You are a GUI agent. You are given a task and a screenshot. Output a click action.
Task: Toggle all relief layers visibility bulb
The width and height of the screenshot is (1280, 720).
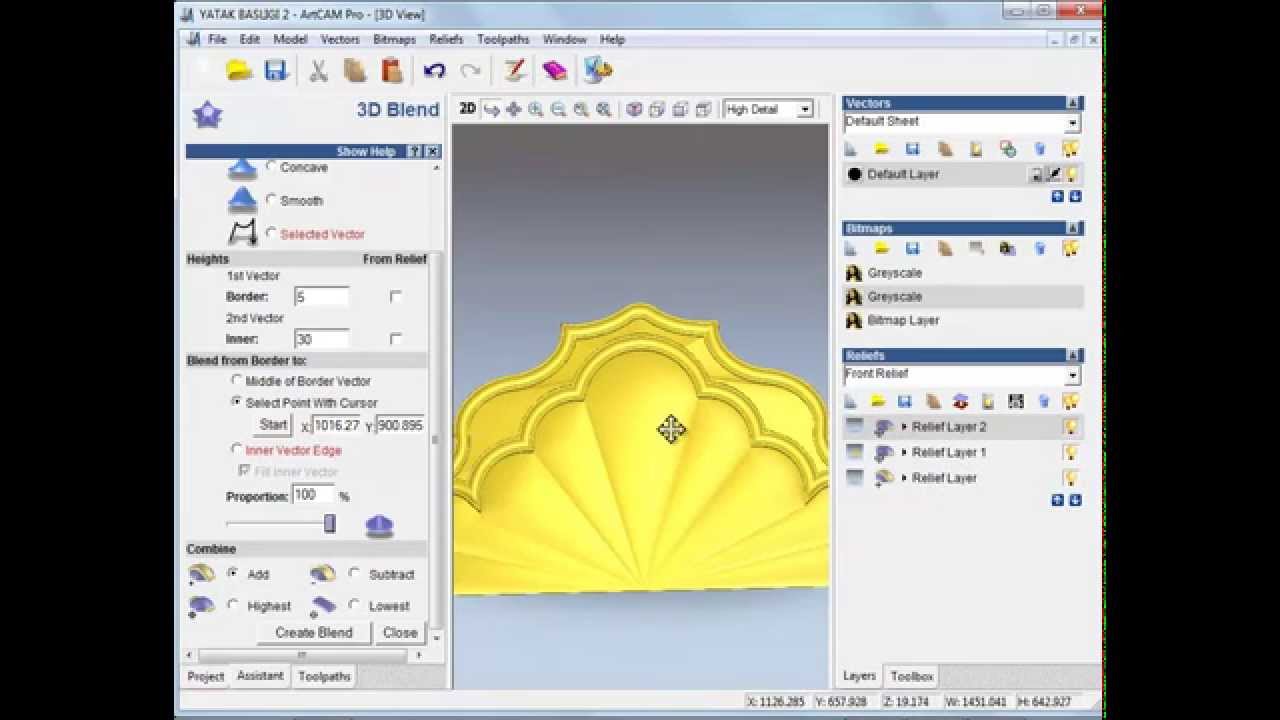pos(1071,401)
